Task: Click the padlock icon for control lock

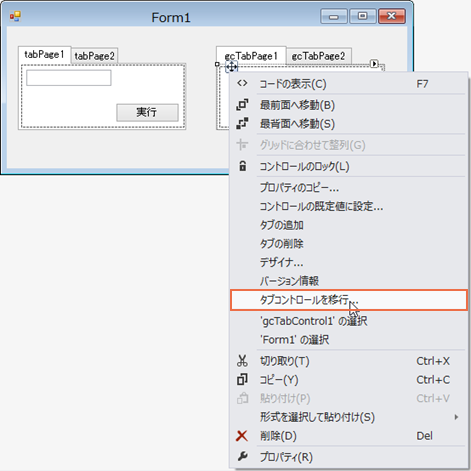Action: pyautogui.click(x=243, y=166)
